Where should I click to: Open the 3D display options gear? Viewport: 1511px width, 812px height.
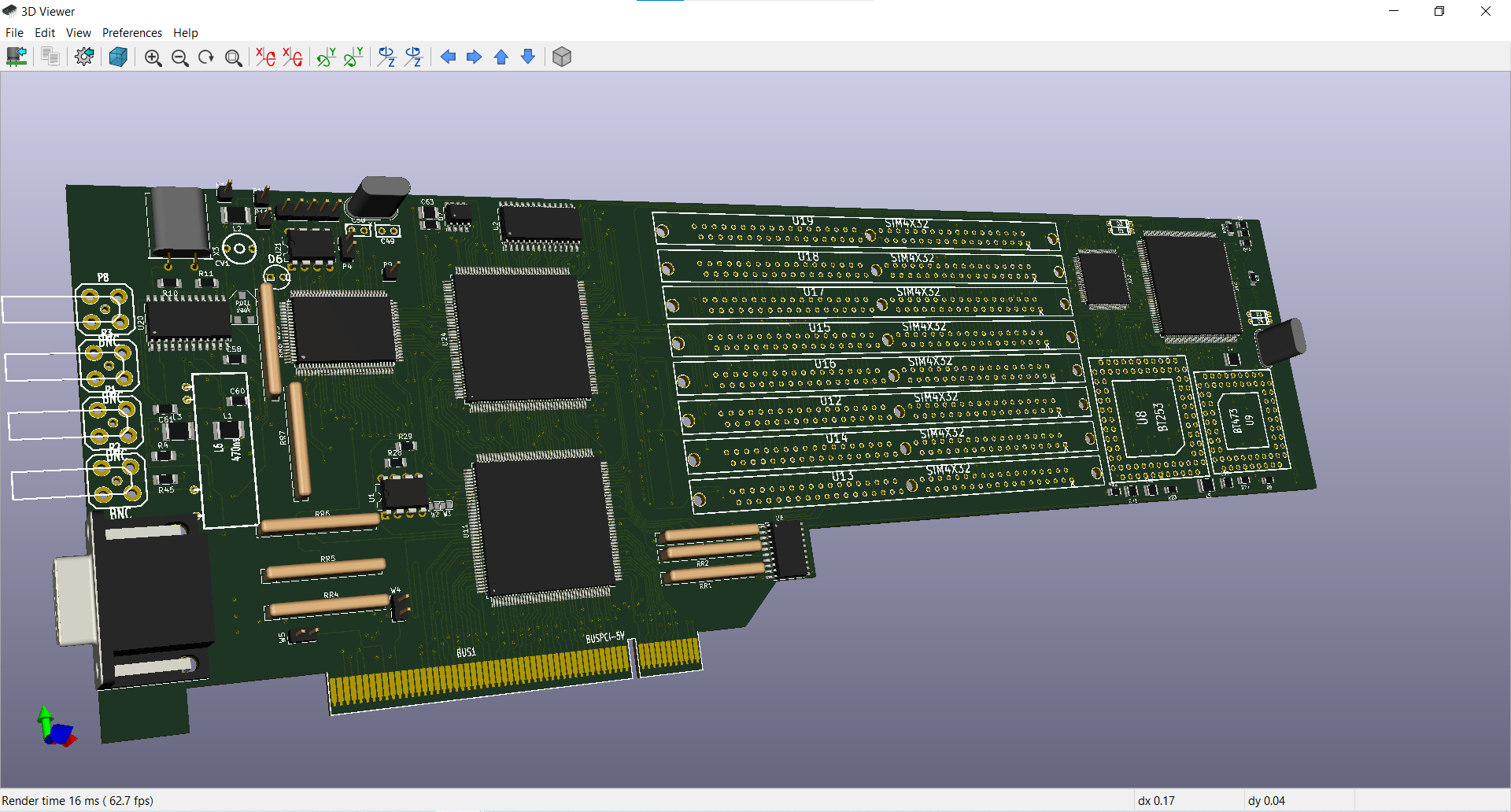click(x=84, y=57)
